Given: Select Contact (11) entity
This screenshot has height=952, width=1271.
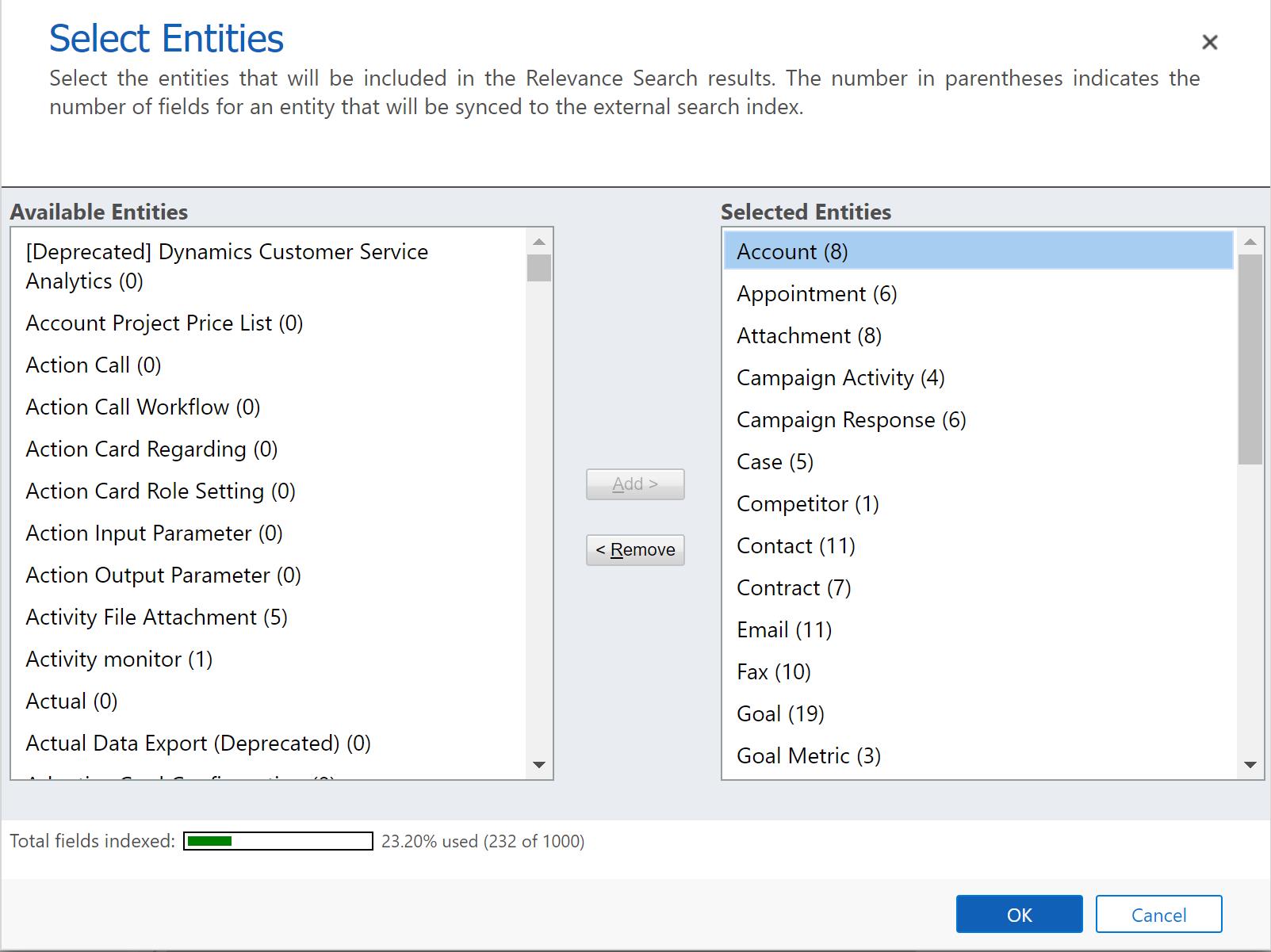Looking at the screenshot, I should click(978, 545).
